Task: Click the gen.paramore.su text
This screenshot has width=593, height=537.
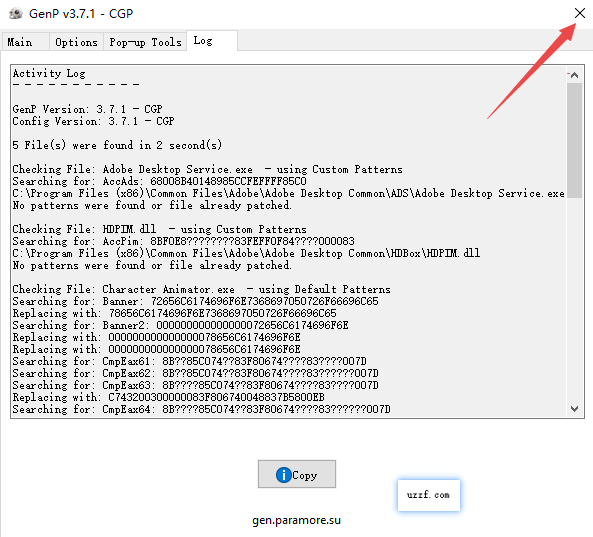Action: tap(296, 520)
